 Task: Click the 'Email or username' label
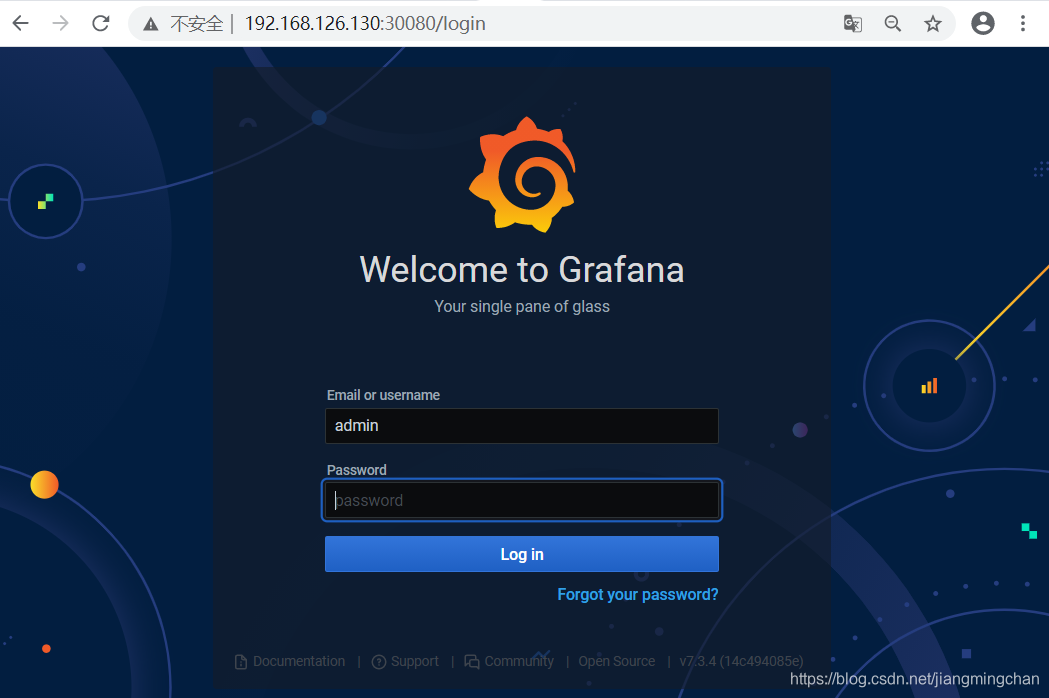click(383, 395)
